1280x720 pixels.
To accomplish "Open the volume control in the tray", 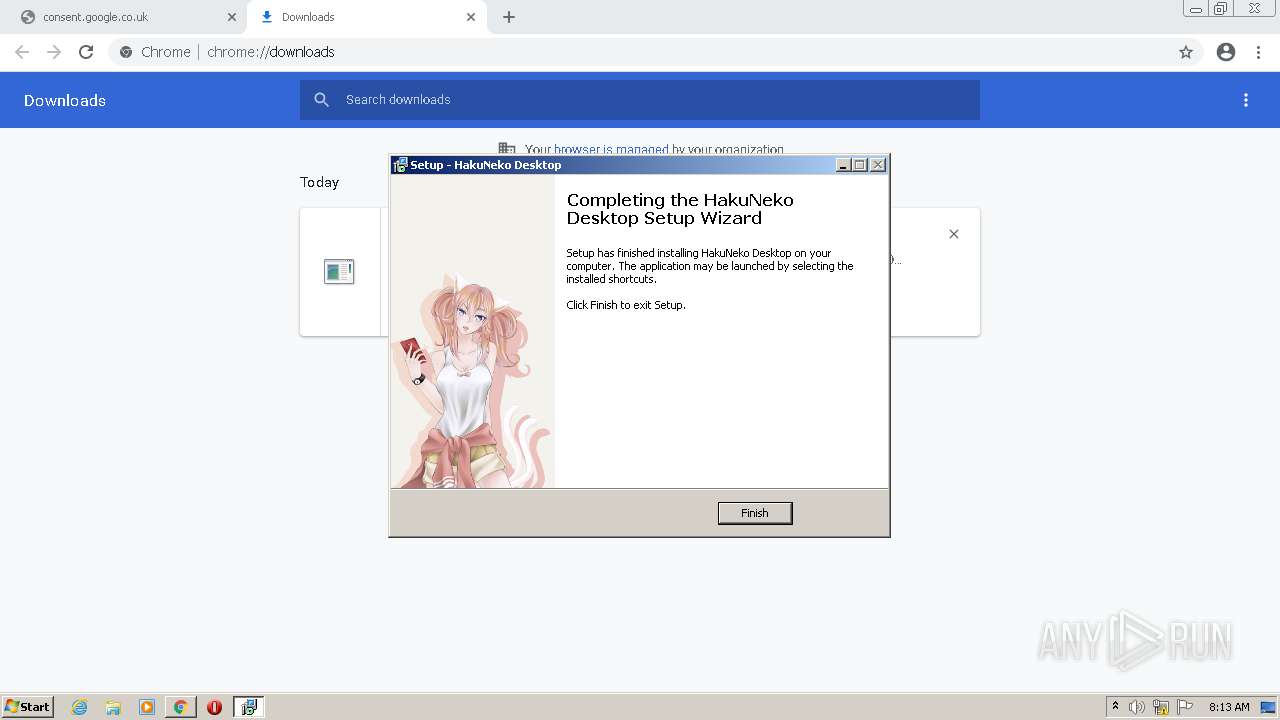I will (x=1137, y=707).
